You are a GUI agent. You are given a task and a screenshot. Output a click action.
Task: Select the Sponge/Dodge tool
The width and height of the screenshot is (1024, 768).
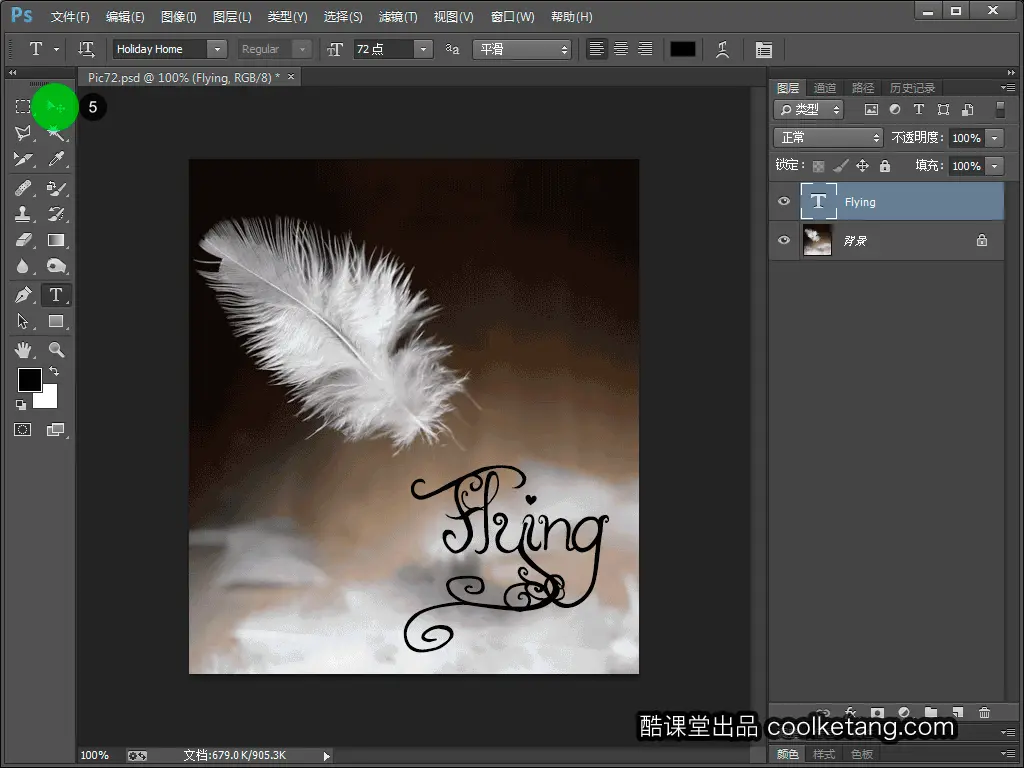tap(56, 266)
